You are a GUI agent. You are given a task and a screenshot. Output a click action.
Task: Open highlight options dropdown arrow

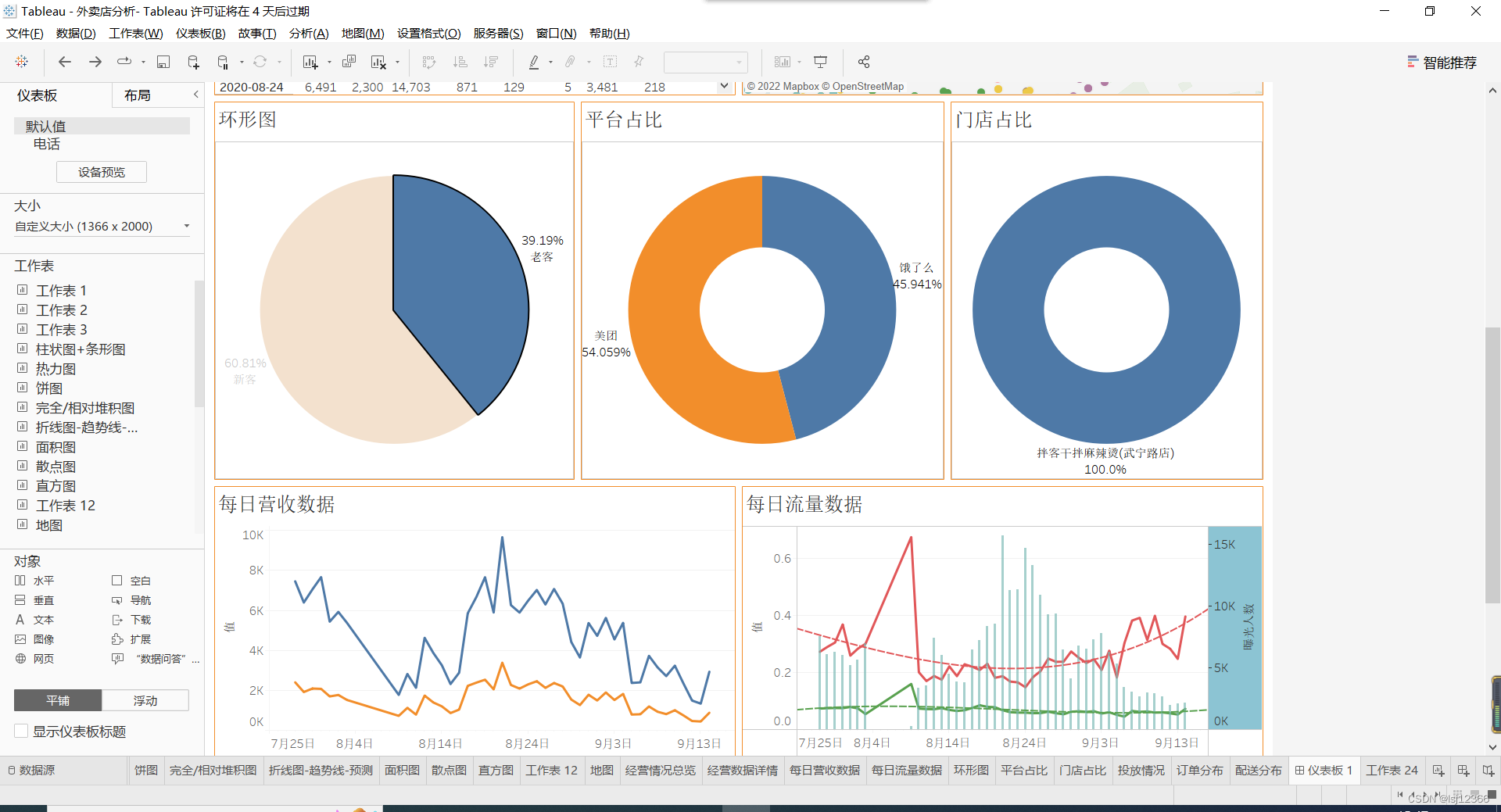tap(550, 62)
